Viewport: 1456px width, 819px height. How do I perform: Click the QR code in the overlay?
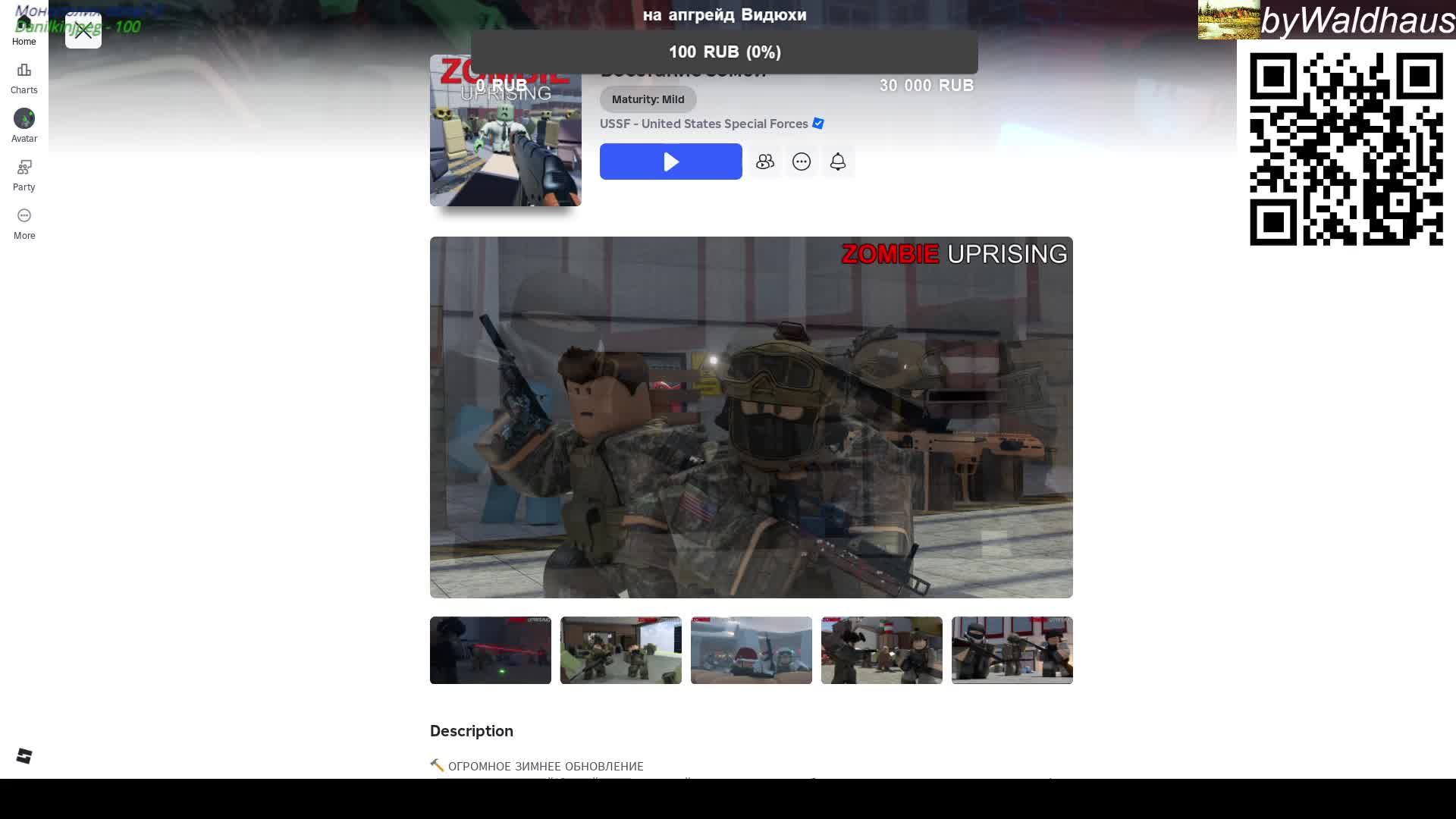(1346, 149)
